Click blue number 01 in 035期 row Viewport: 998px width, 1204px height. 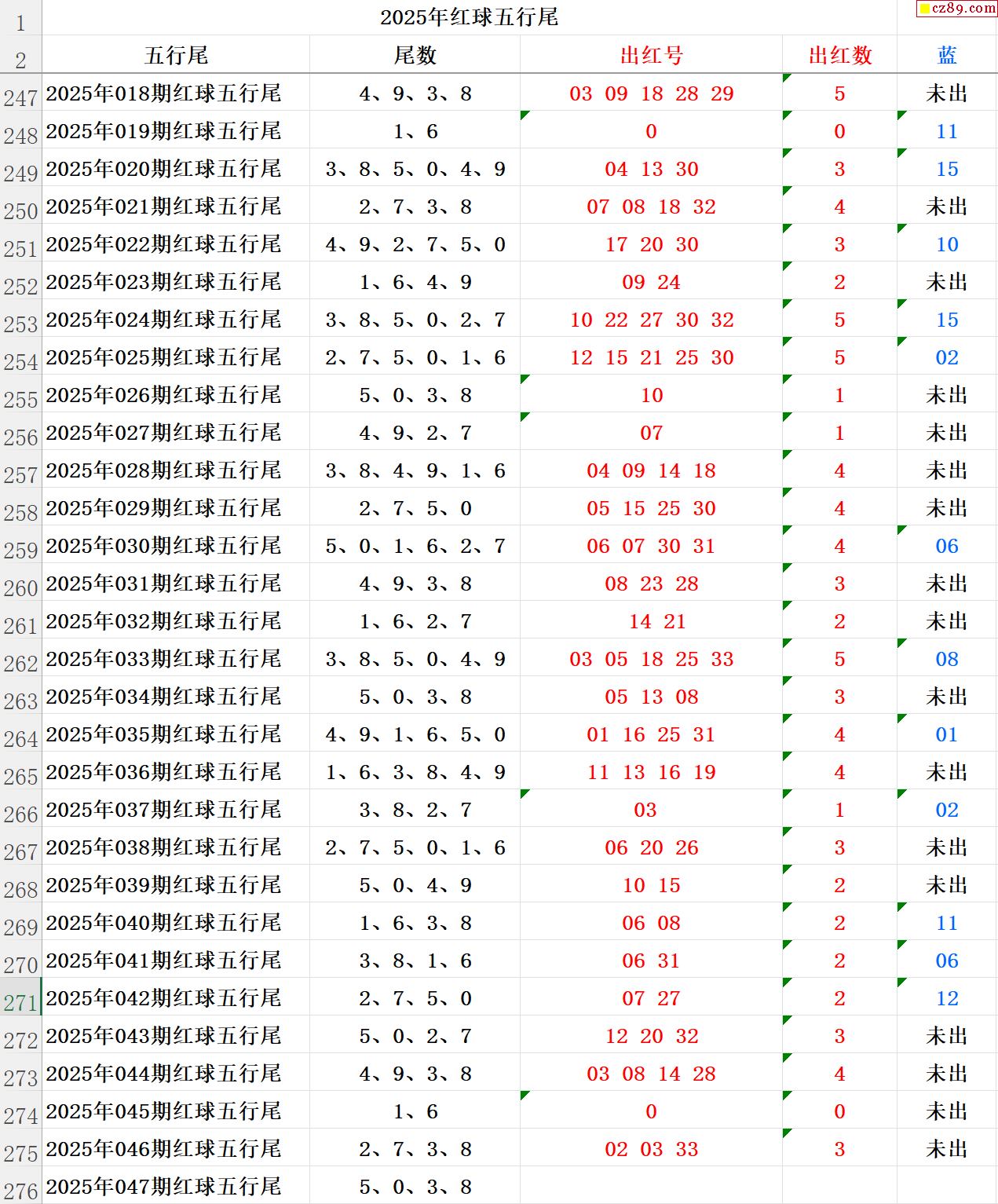[947, 734]
